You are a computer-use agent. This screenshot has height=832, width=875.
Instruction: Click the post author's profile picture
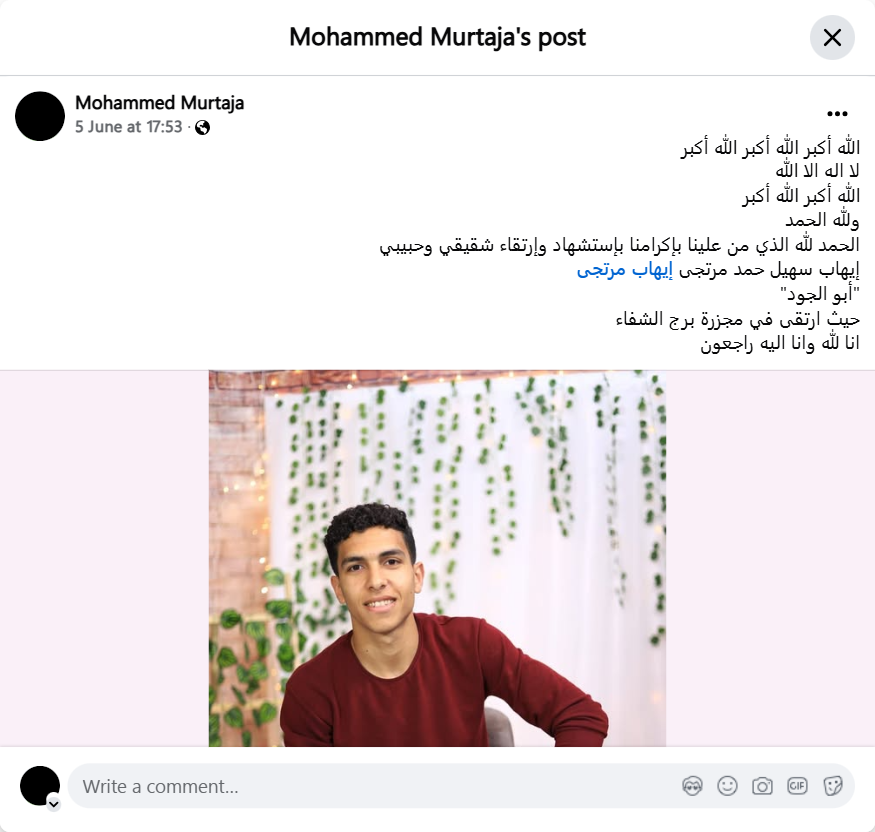(x=40, y=116)
